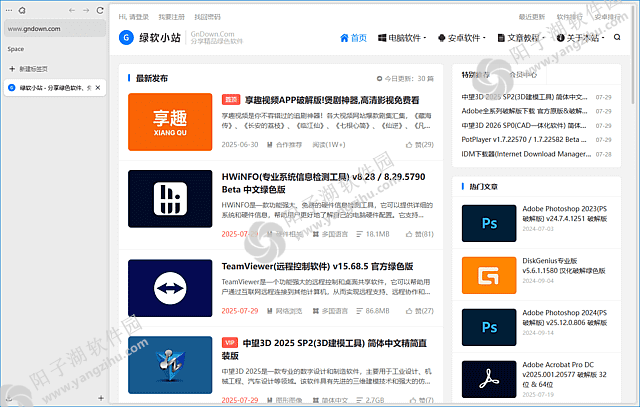Click the 今日更新: 30 篇 counter
Viewport: 640px width, 407px height.
[405, 78]
